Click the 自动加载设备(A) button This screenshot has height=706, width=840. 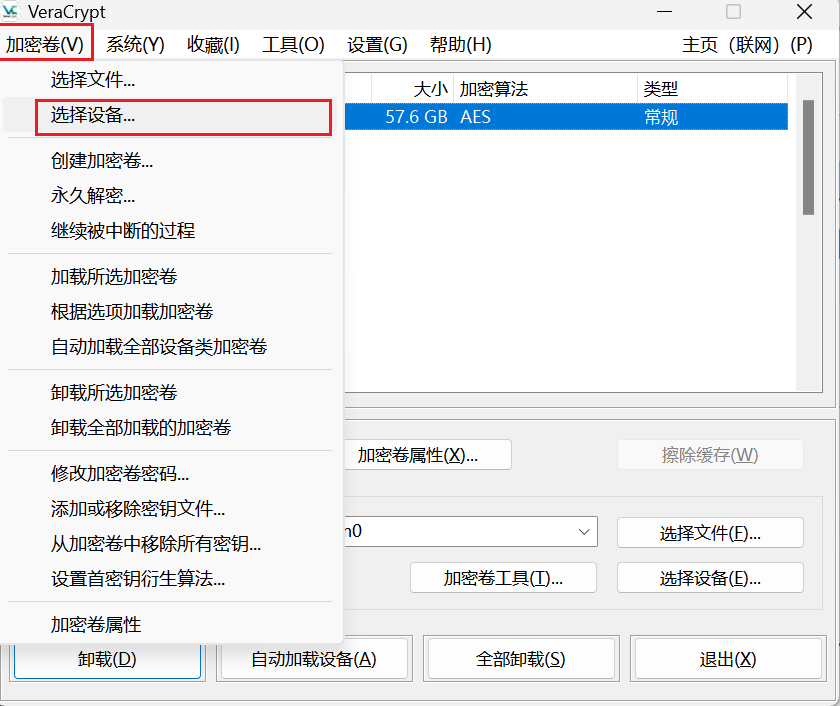[x=313, y=659]
